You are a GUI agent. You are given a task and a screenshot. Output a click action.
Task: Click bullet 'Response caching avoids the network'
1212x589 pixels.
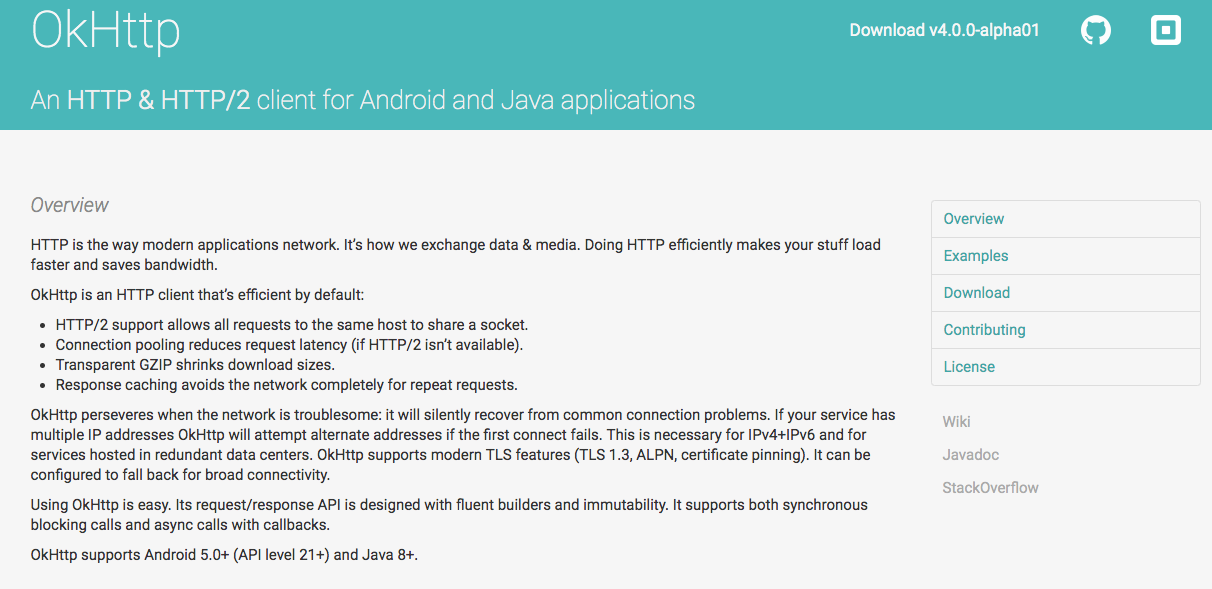tap(287, 385)
